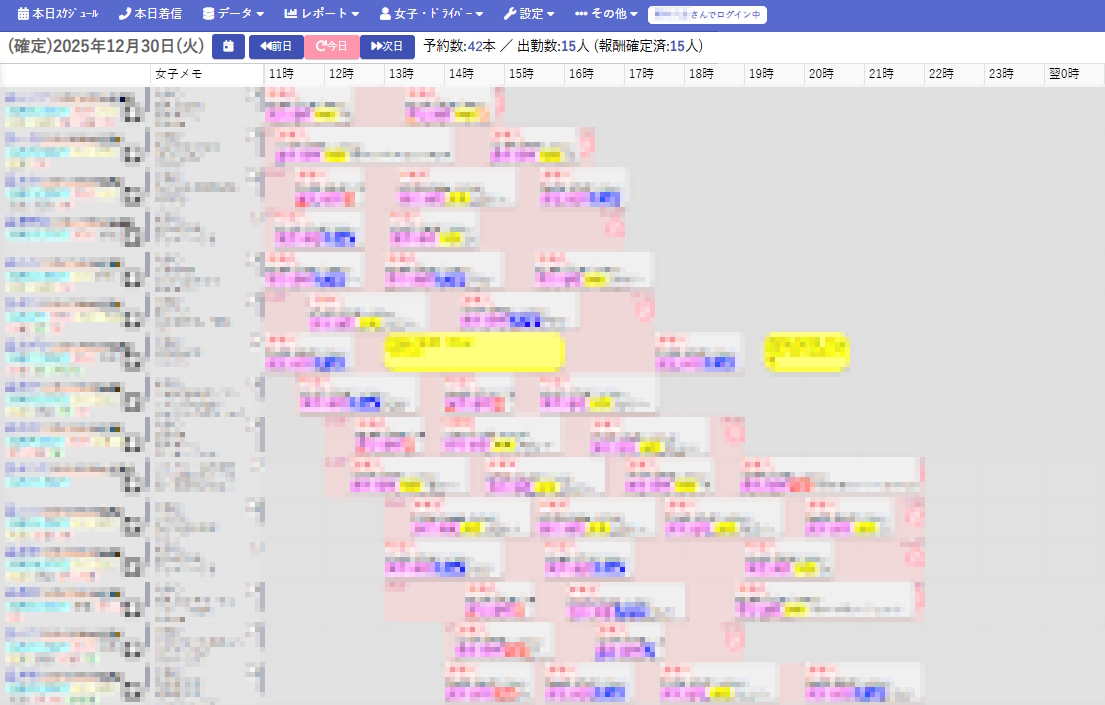1105x705 pixels.
Task: Open the 本日着信 phone call list
Action: click(x=152, y=15)
